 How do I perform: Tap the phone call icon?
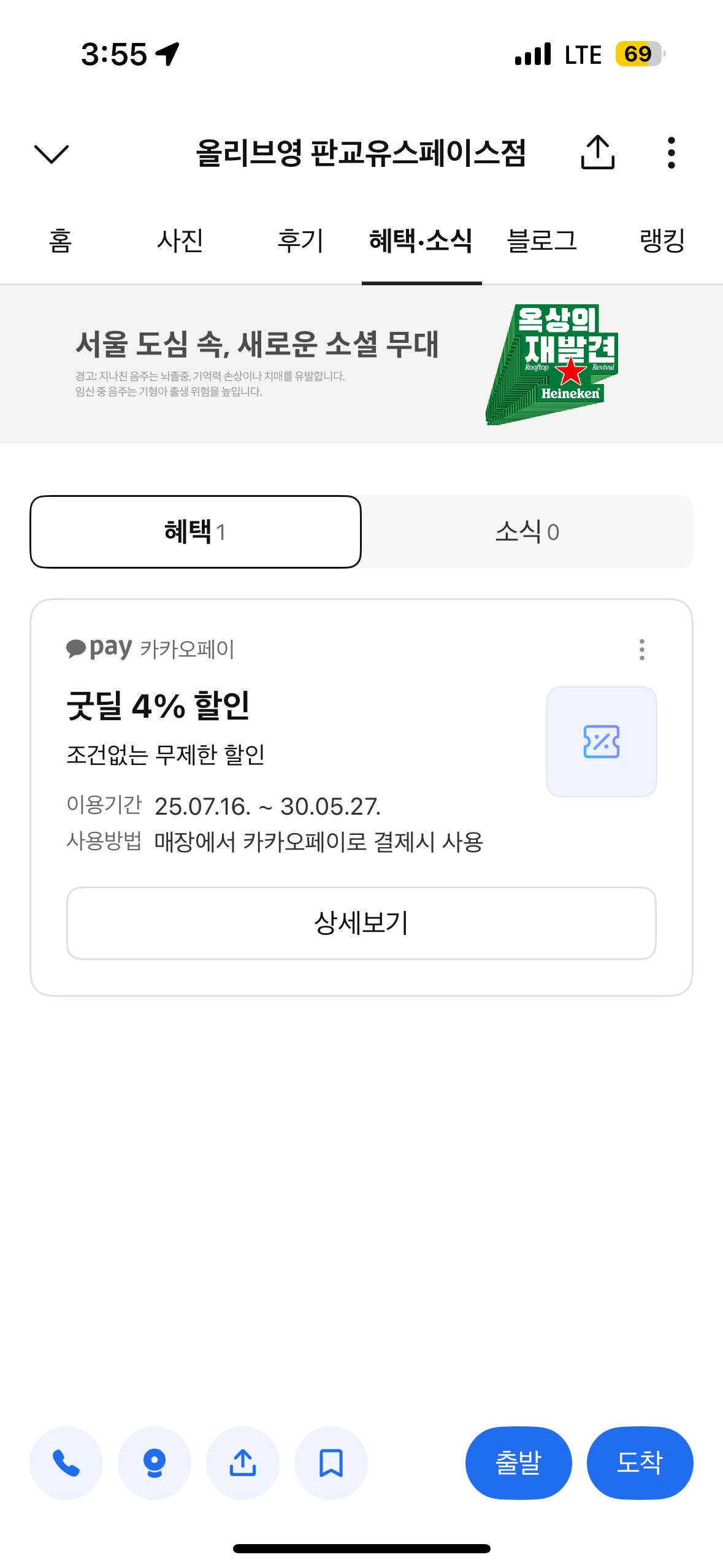pos(66,1462)
